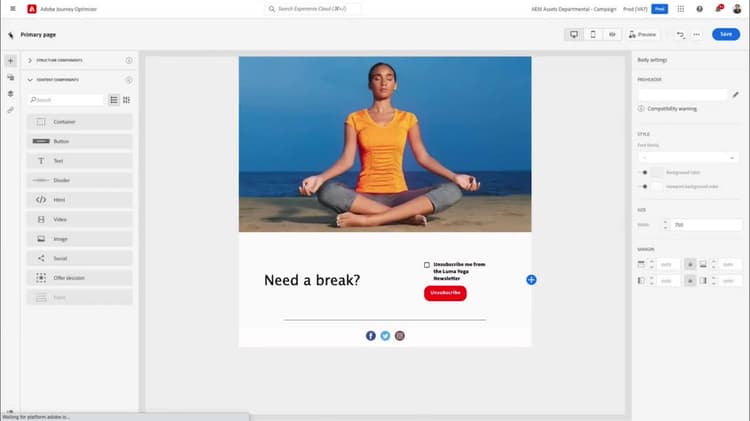Toggle the left-right margin link lock
The width and height of the screenshot is (750, 421).
pyautogui.click(x=690, y=281)
